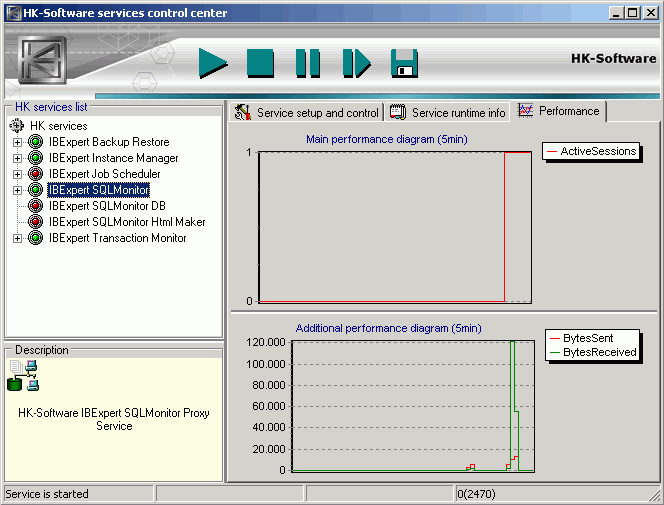Click the Additional performance diagram chart area
664x505 pixels.
click(413, 406)
